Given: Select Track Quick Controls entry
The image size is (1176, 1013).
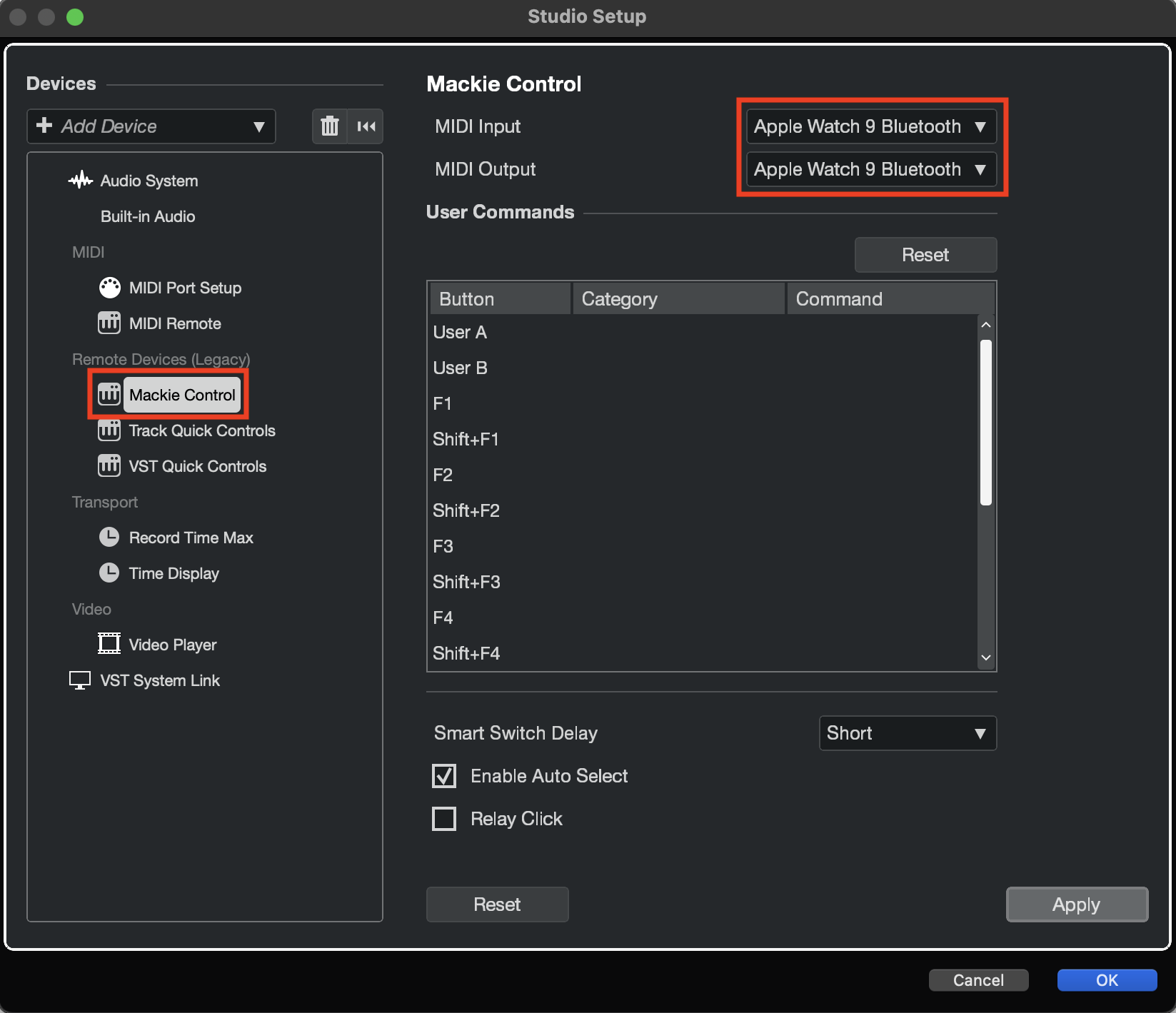Looking at the screenshot, I should [x=202, y=430].
